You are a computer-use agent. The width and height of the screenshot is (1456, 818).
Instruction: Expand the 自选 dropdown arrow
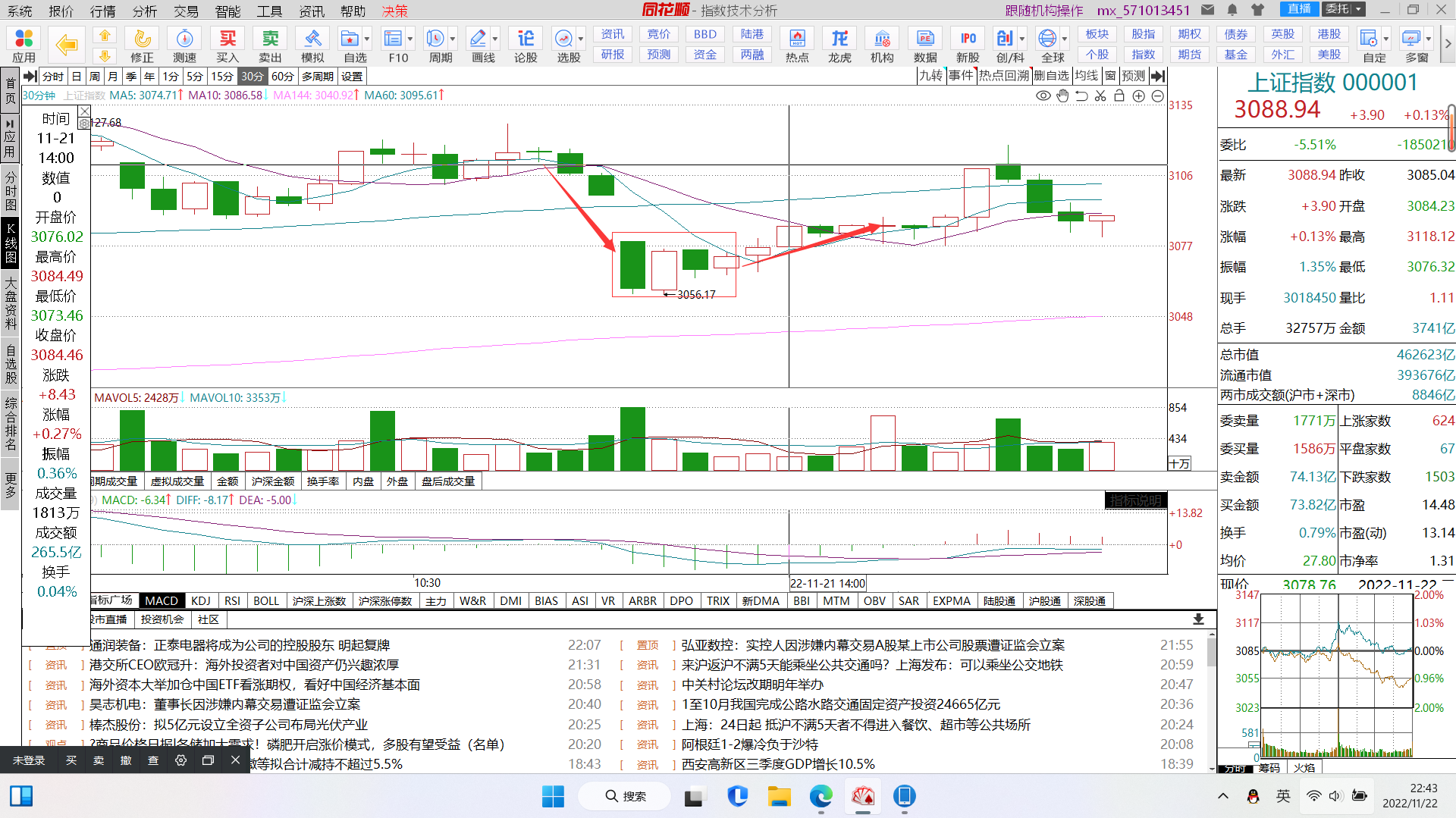click(367, 39)
